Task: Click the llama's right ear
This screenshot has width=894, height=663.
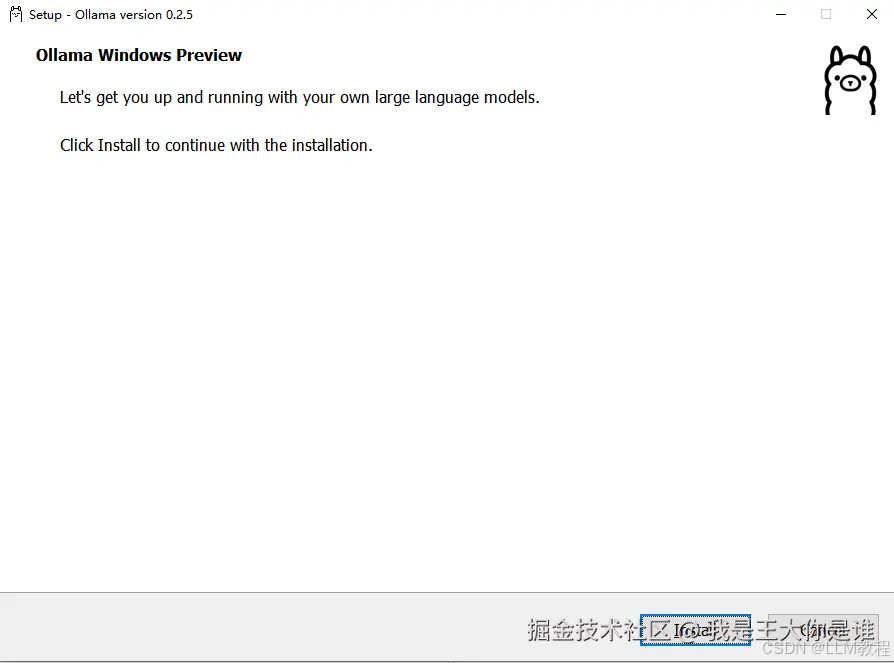Action: pyautogui.click(x=866, y=55)
